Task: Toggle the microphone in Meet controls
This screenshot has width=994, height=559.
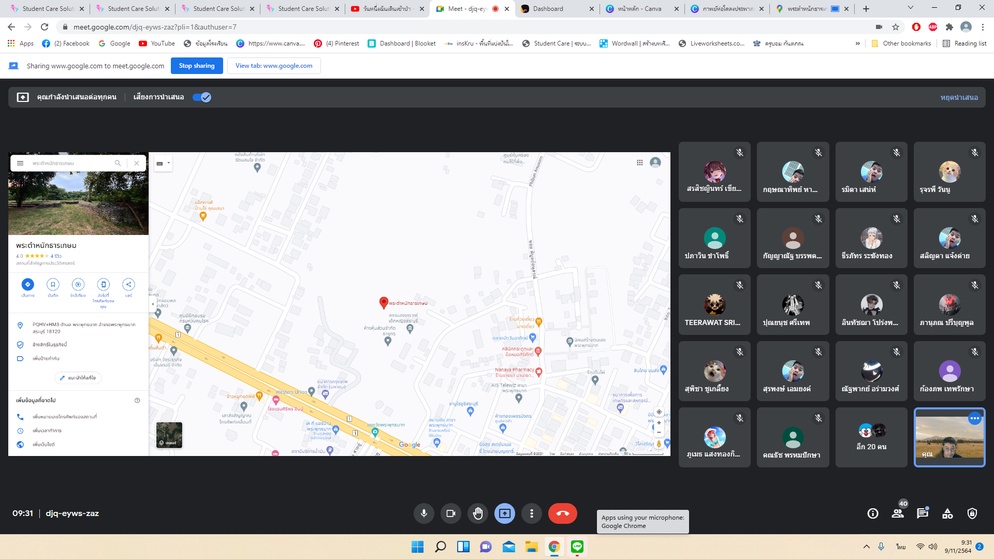Action: 423,513
